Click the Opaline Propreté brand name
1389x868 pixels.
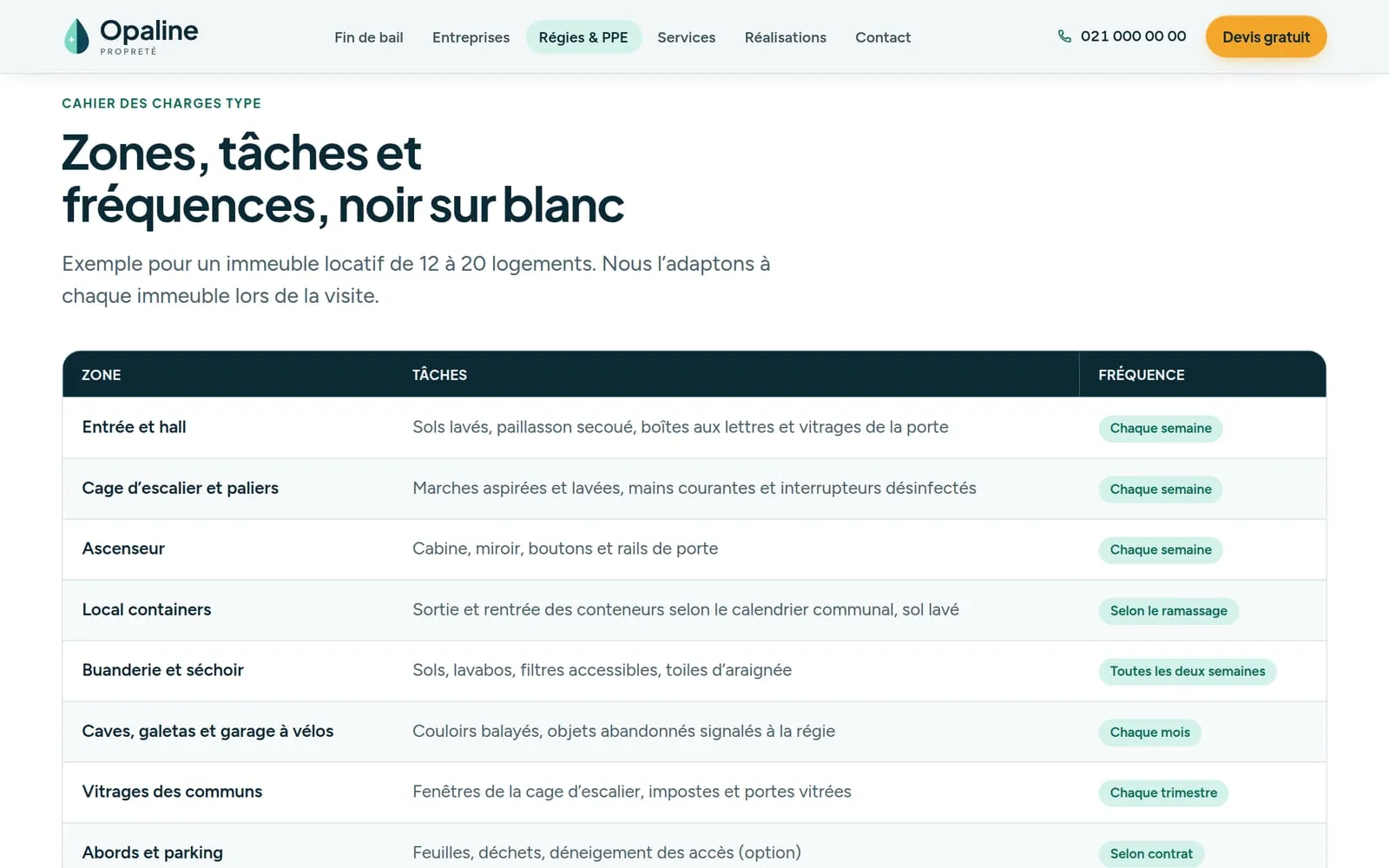point(148,36)
